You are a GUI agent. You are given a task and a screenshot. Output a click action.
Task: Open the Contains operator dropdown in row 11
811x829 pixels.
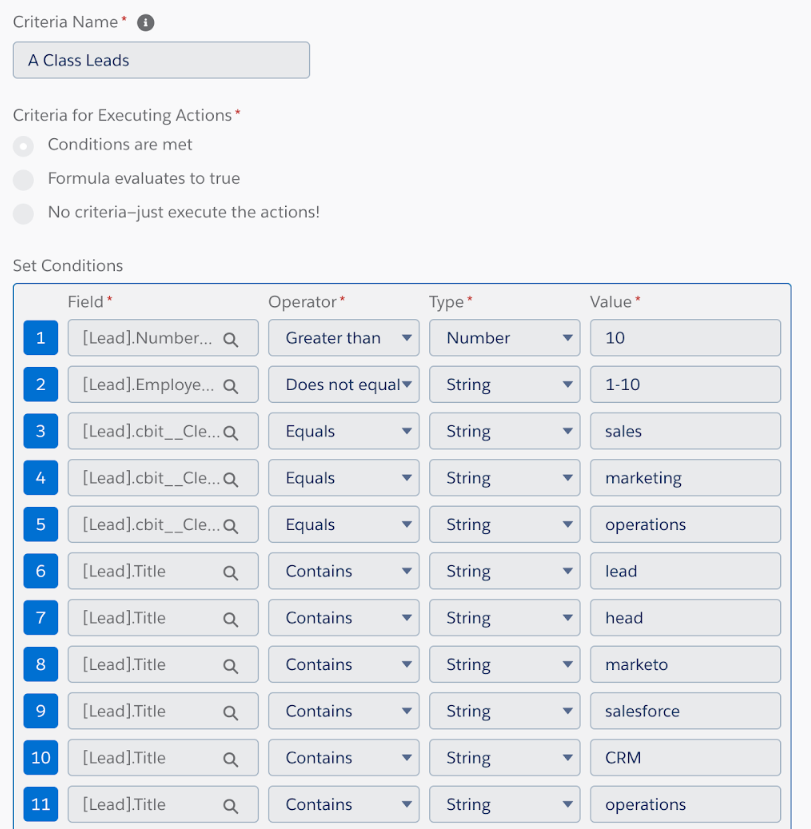[344, 804]
